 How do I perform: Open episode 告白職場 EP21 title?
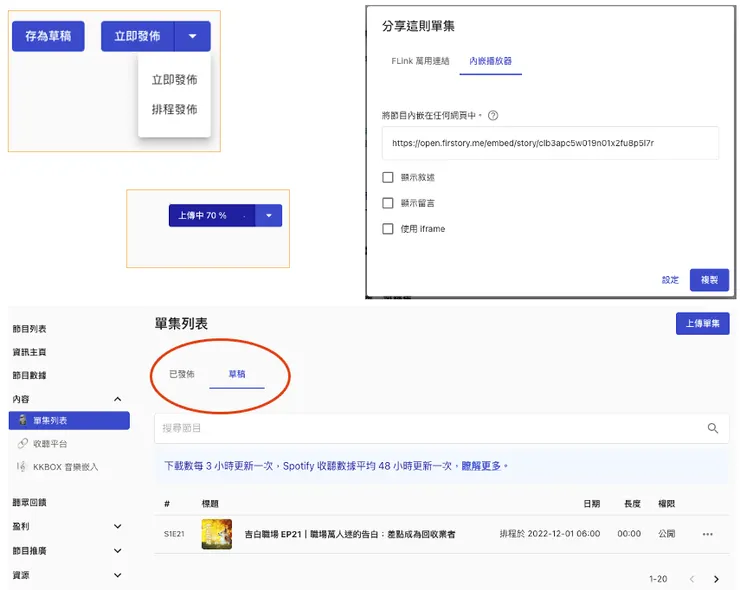pyautogui.click(x=350, y=534)
